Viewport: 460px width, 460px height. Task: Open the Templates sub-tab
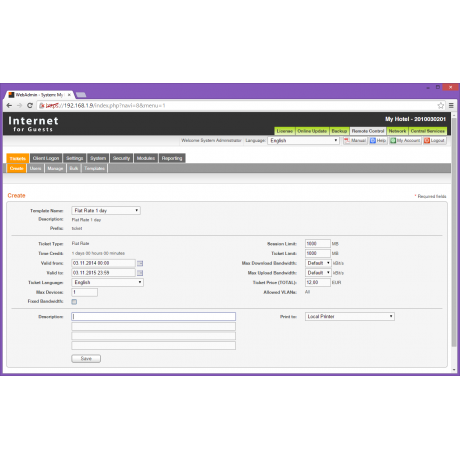point(94,168)
